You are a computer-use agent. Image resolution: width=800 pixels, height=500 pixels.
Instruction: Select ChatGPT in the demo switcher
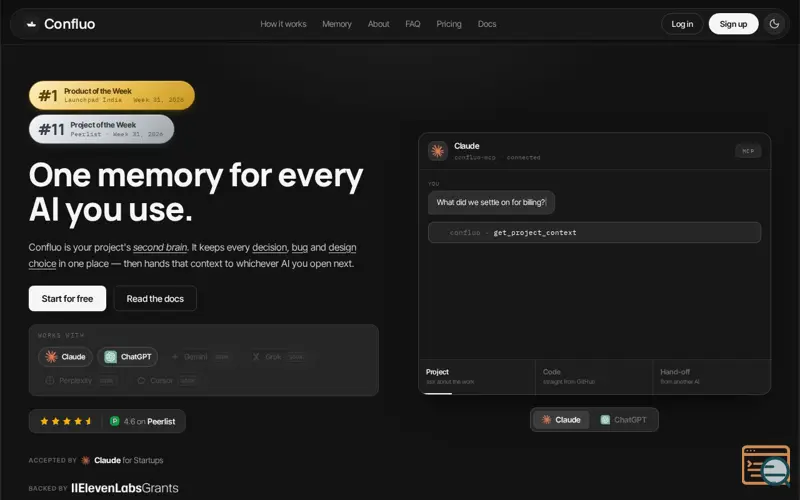(623, 420)
